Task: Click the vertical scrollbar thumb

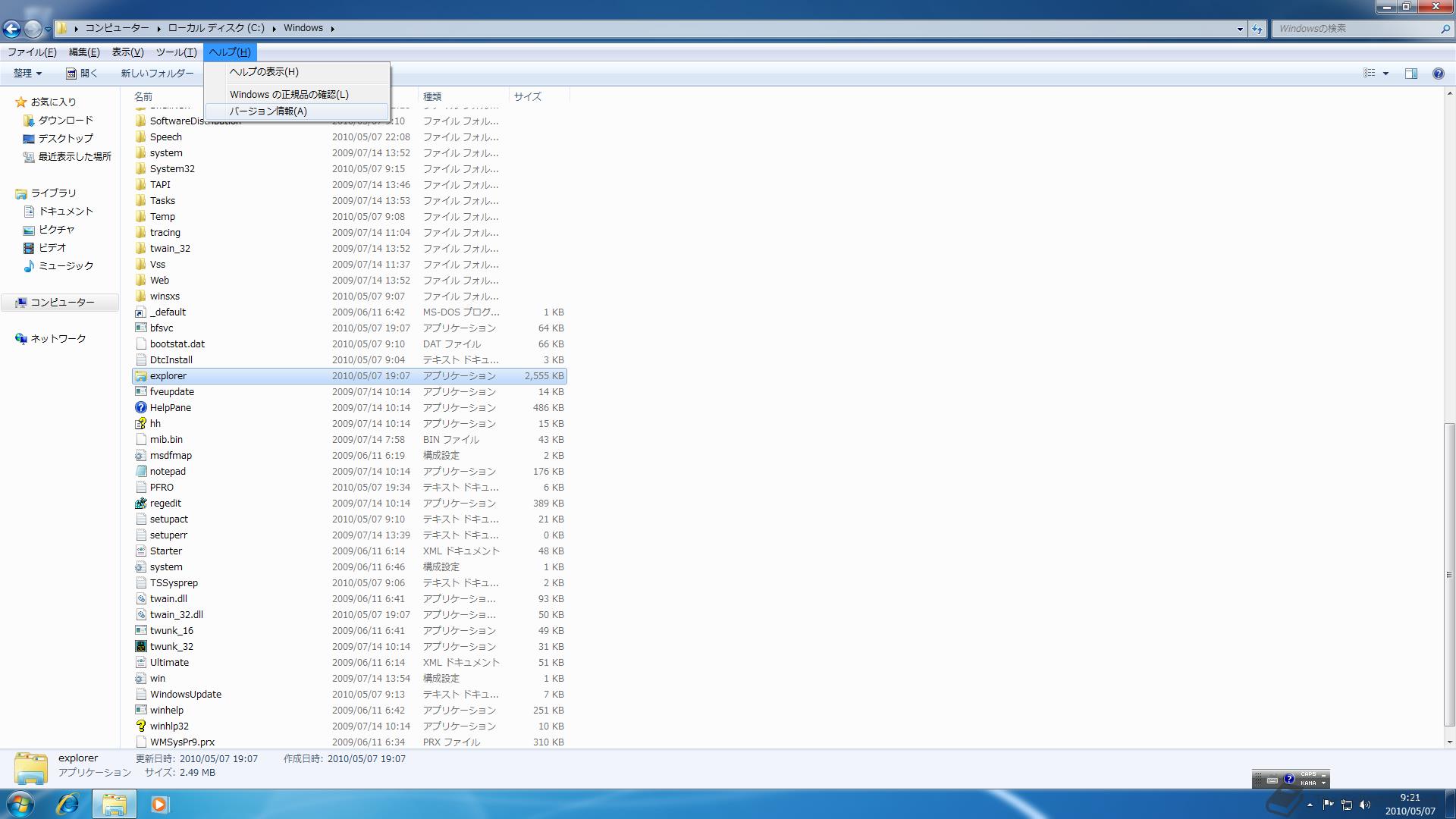Action: pyautogui.click(x=1449, y=574)
